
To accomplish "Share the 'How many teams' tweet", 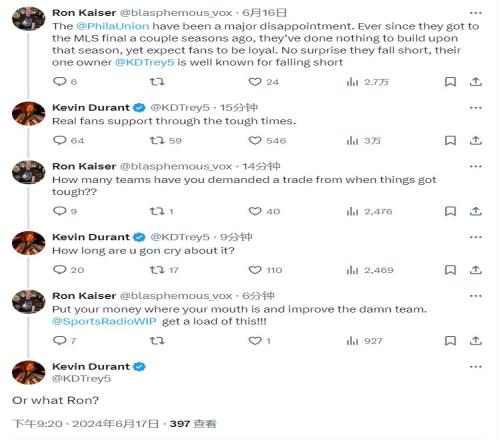I will (476, 211).
